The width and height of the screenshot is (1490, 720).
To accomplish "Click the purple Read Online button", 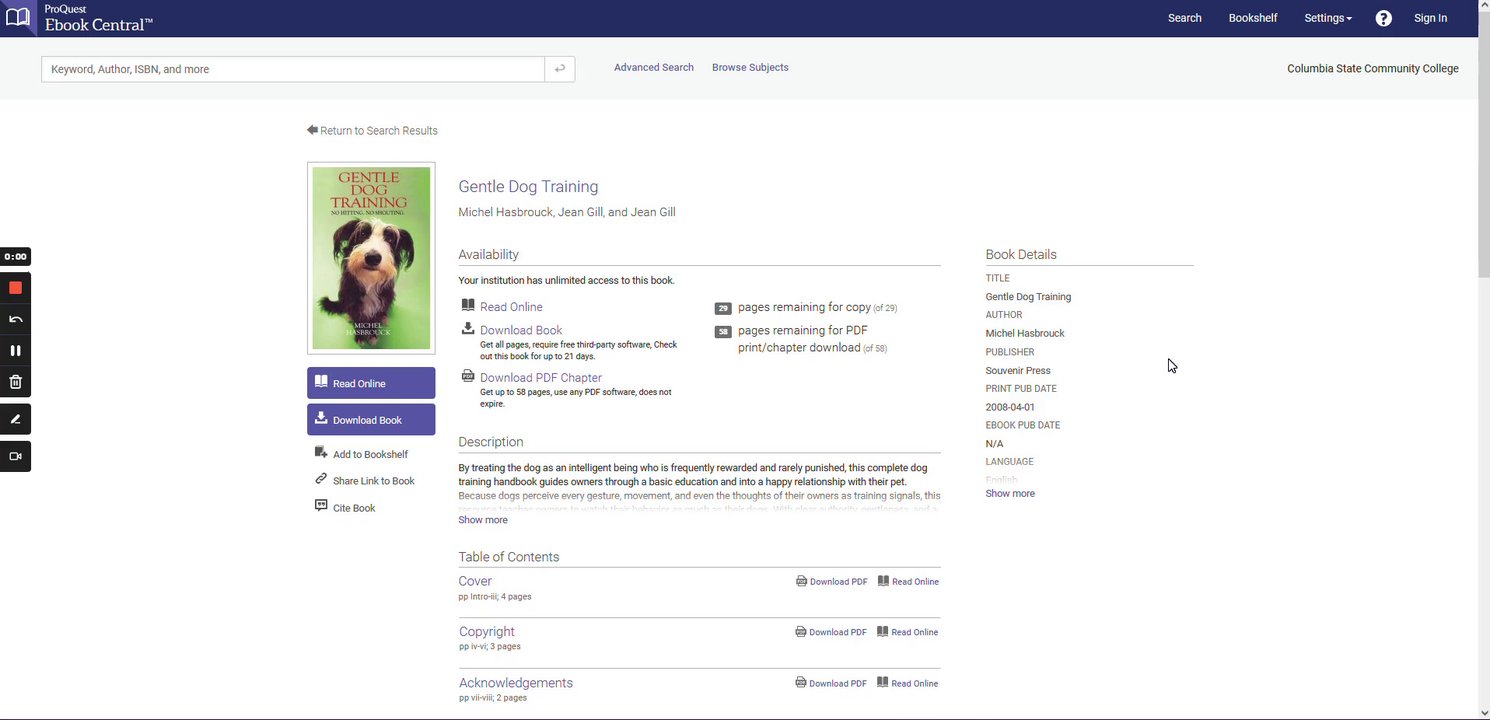I will (x=371, y=383).
